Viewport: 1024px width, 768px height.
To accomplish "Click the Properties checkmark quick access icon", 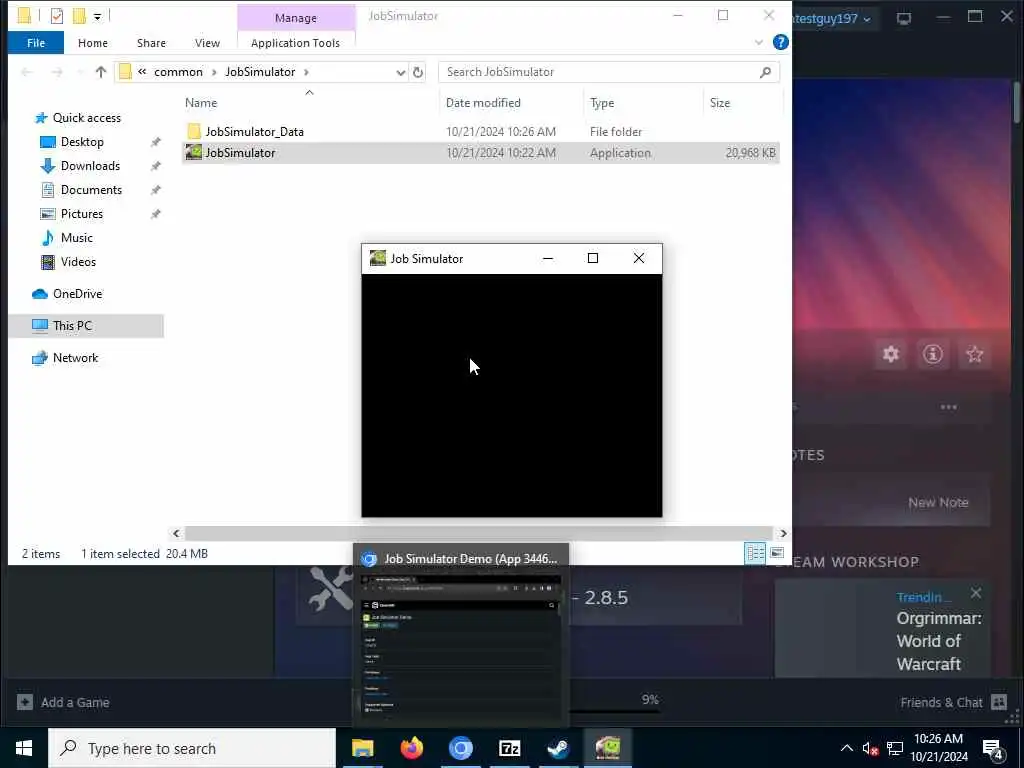I will pyautogui.click(x=57, y=16).
